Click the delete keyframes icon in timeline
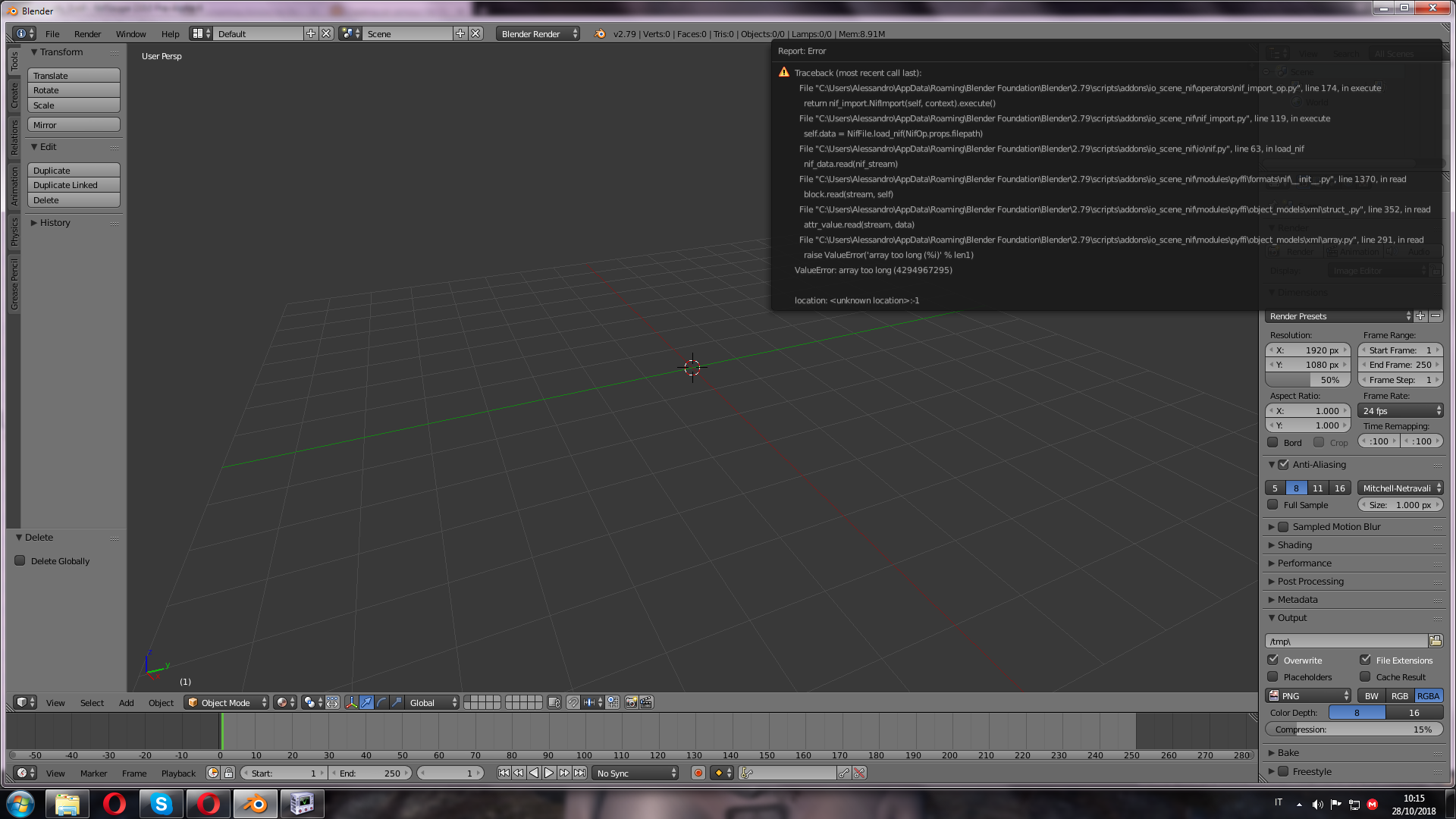1456x819 pixels. pos(859,773)
